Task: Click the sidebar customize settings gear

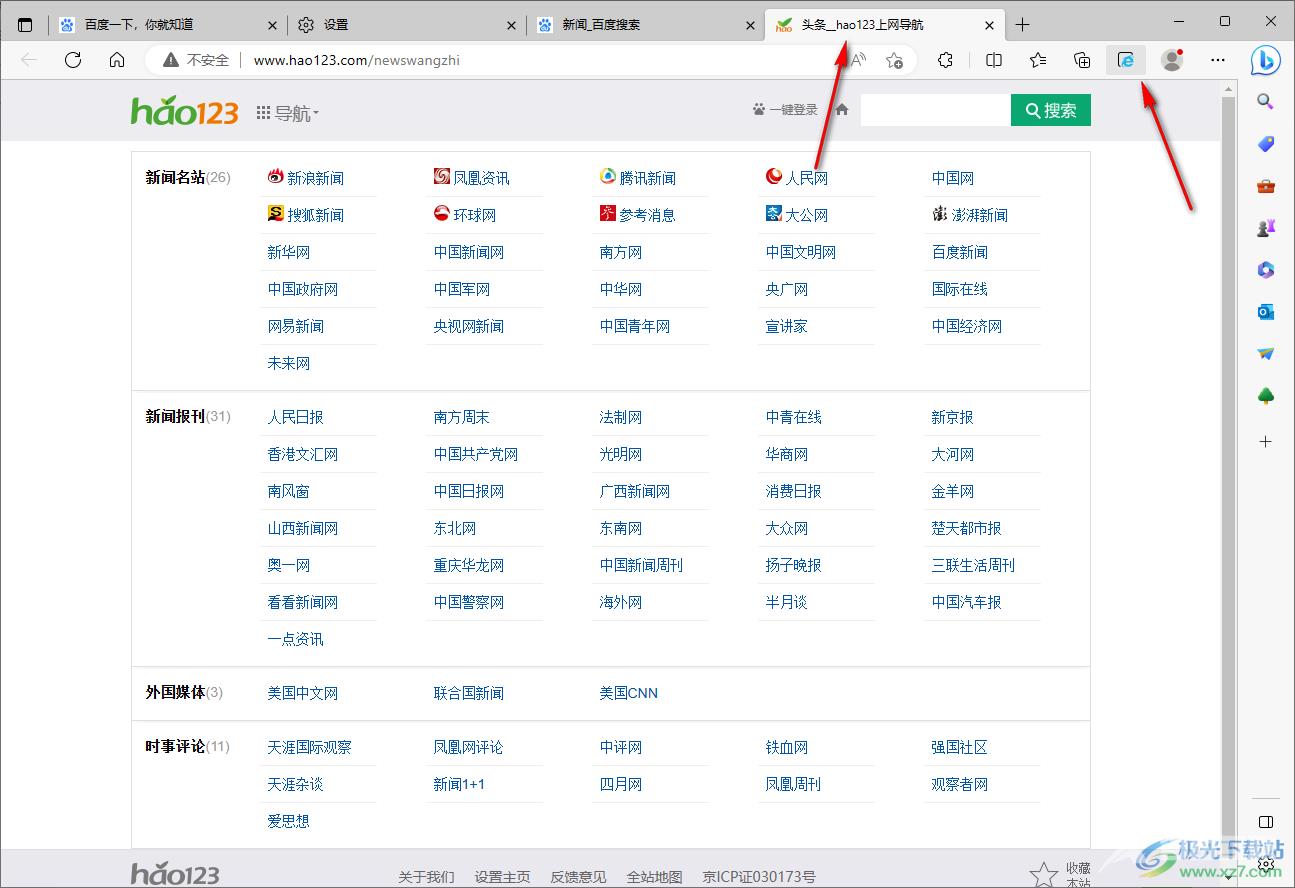Action: pos(1265,864)
